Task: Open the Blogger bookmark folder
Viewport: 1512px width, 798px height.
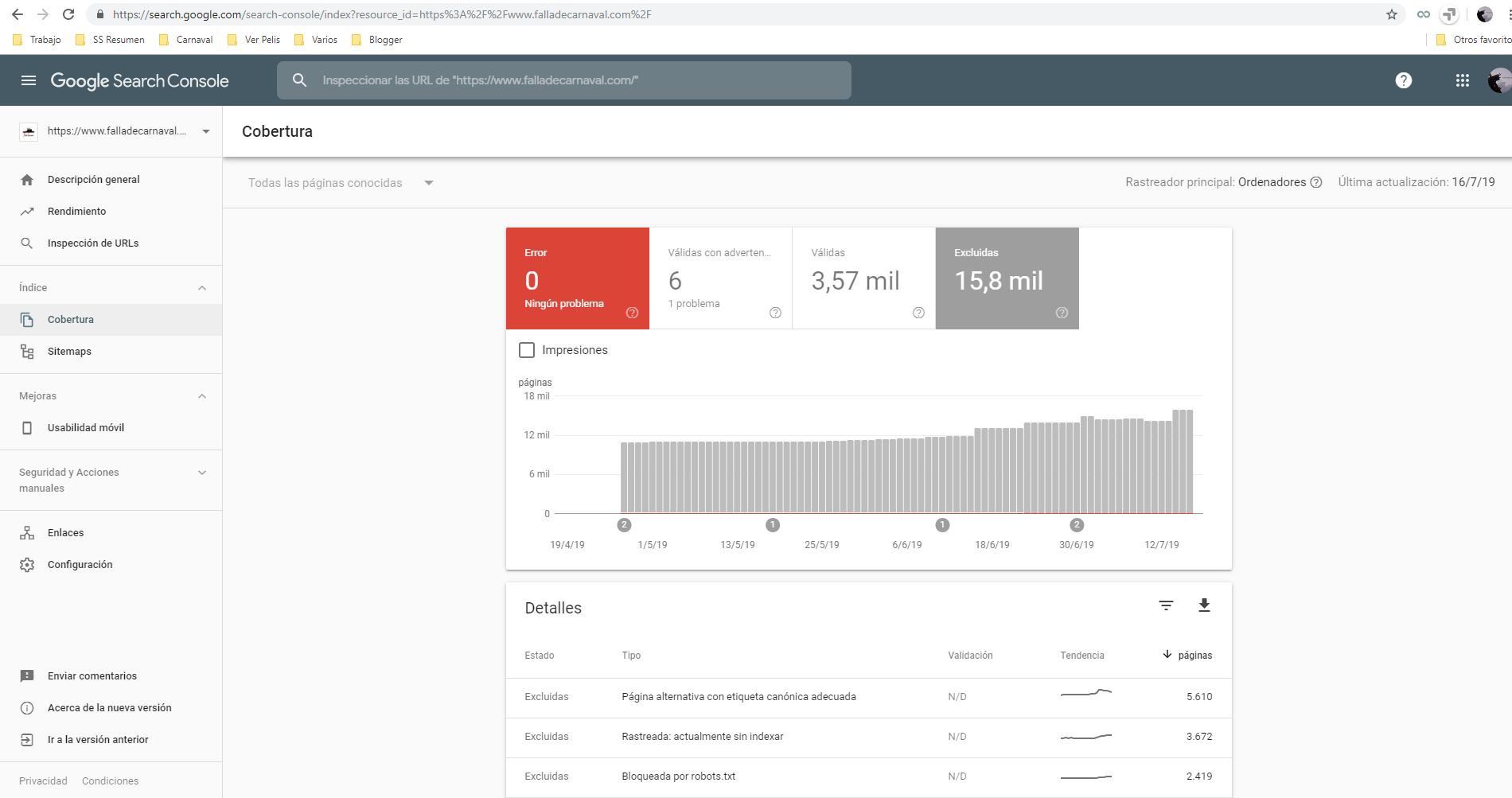Action: pyautogui.click(x=377, y=40)
